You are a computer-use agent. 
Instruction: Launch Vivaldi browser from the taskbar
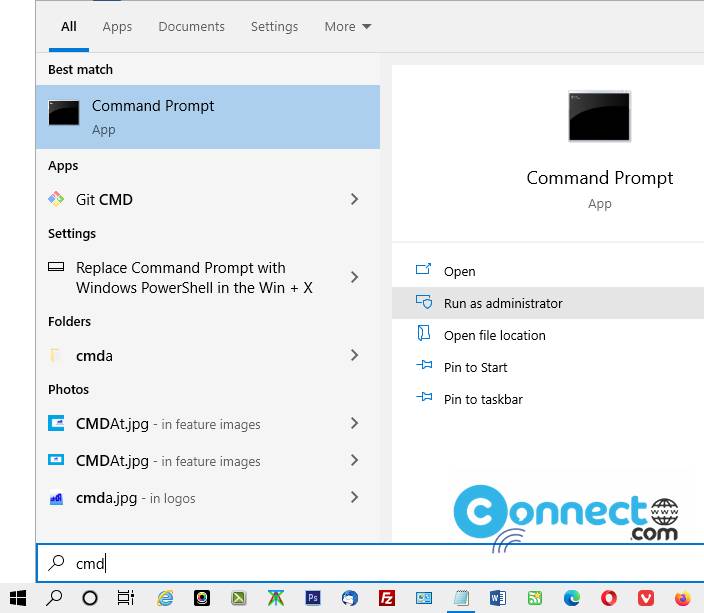646,598
